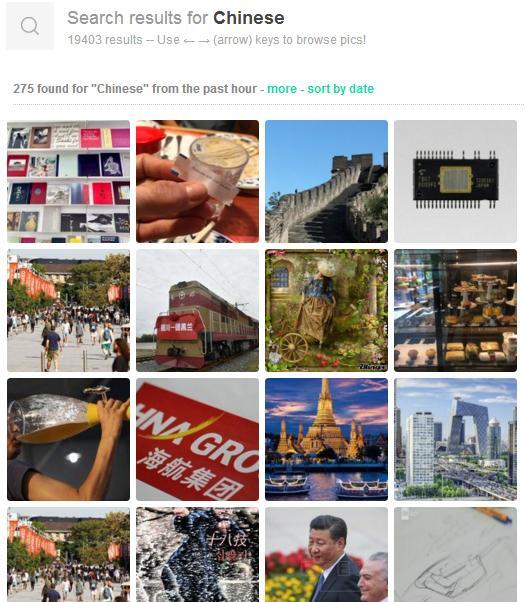Viewport: 525px width, 602px height.
Task: Open the red locomotive train photo
Action: pyautogui.click(x=197, y=310)
